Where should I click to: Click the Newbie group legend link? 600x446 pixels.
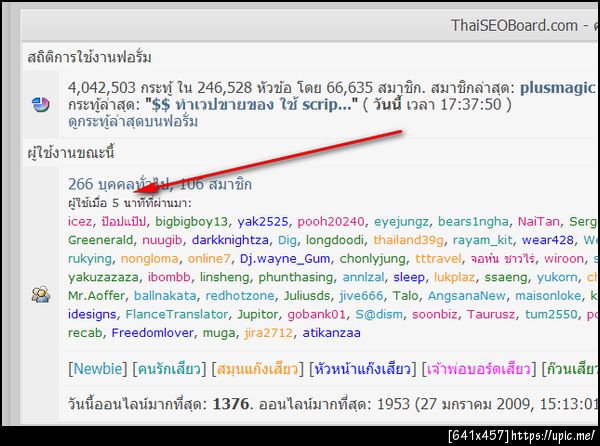[97, 369]
